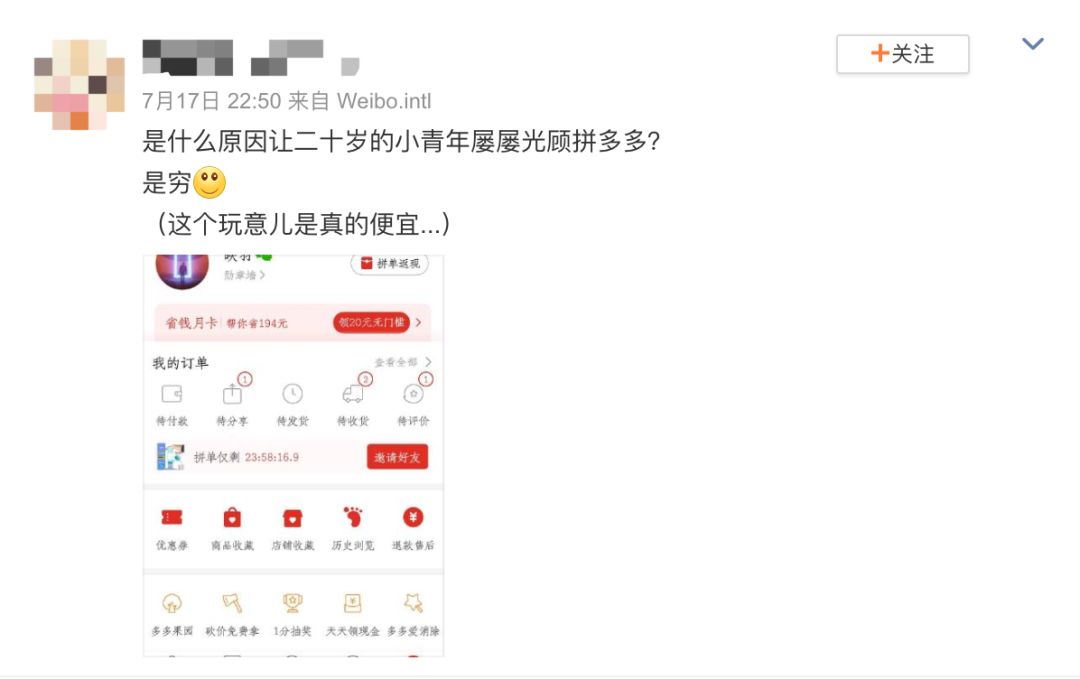Open the 多多果园 orchard icon

(x=172, y=603)
